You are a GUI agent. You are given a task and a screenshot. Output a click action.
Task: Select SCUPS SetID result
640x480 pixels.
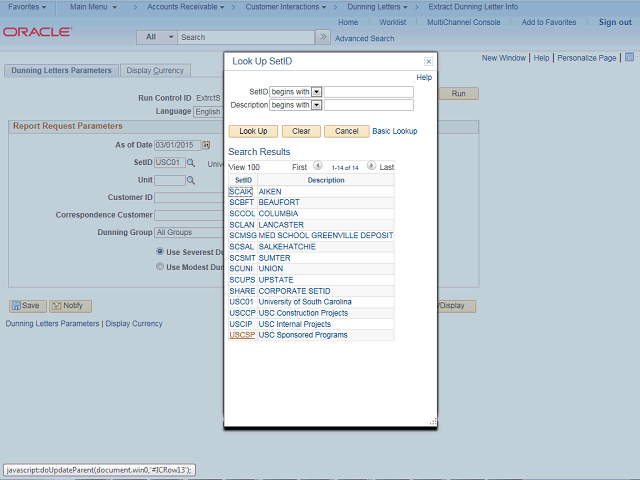click(242, 280)
